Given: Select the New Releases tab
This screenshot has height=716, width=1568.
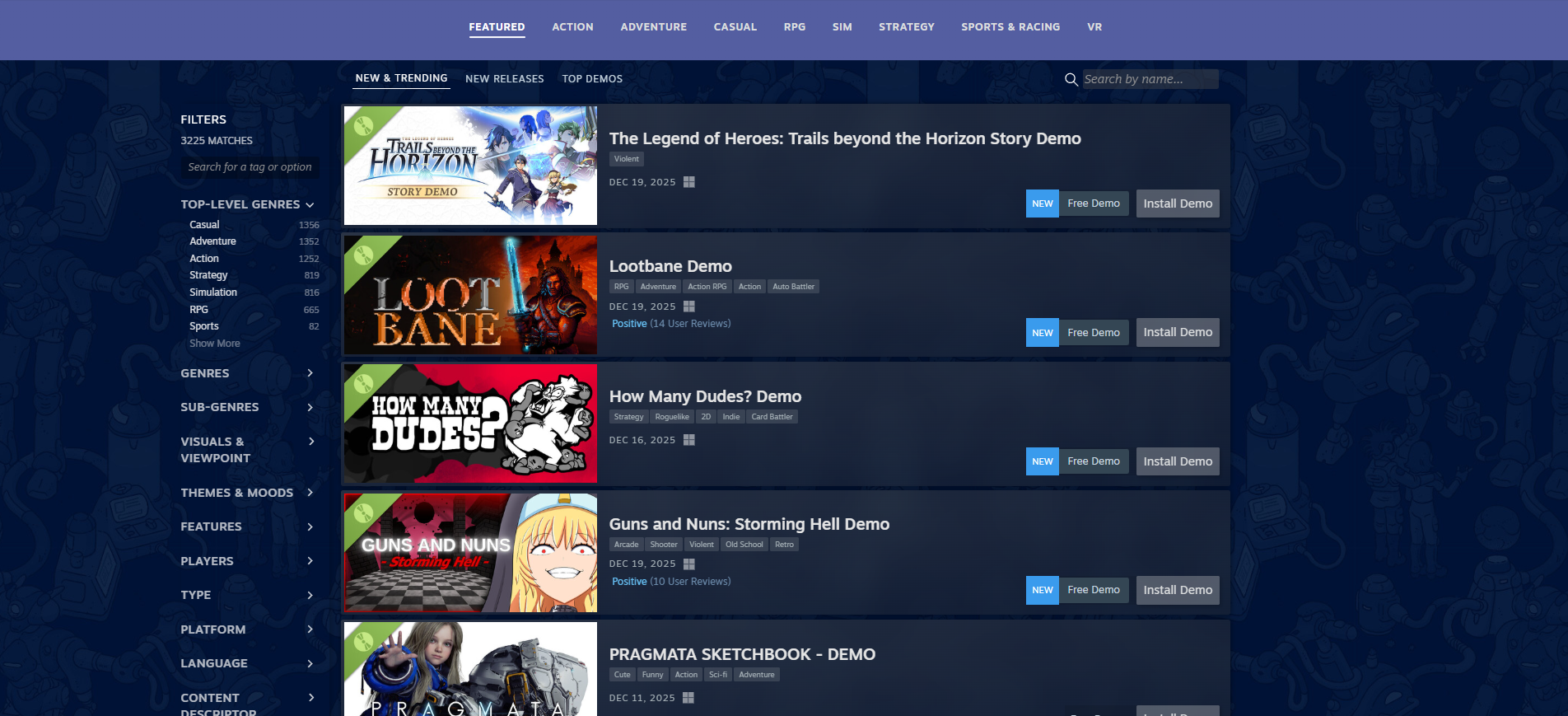Looking at the screenshot, I should coord(504,79).
